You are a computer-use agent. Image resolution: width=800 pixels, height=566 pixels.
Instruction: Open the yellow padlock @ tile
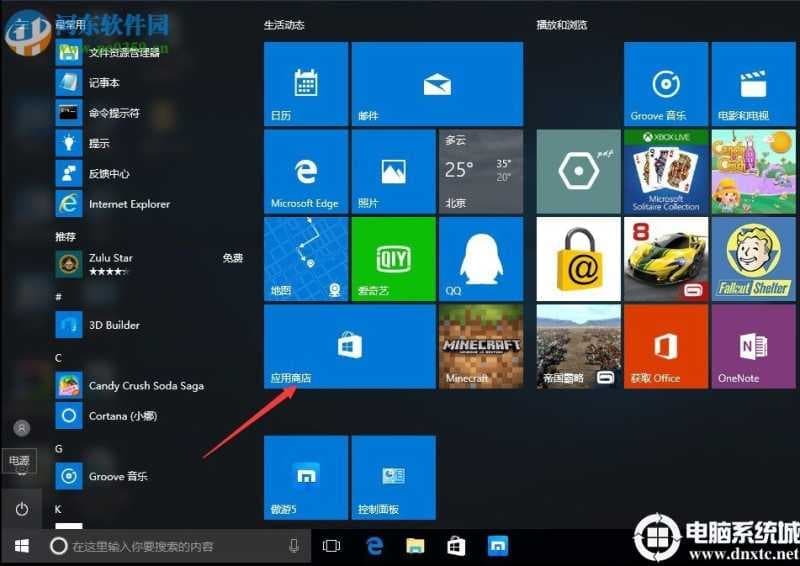coord(579,259)
